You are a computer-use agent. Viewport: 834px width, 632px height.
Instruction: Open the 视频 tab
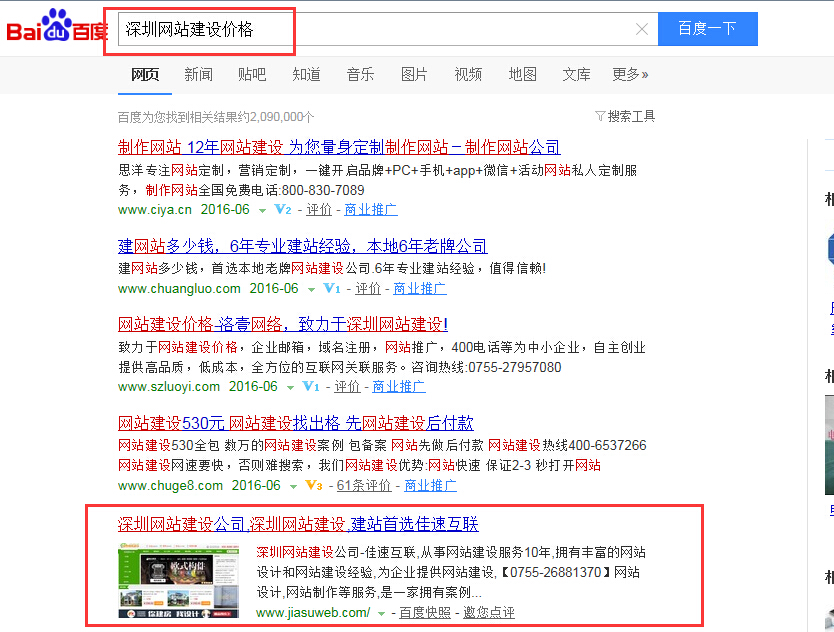pos(468,74)
